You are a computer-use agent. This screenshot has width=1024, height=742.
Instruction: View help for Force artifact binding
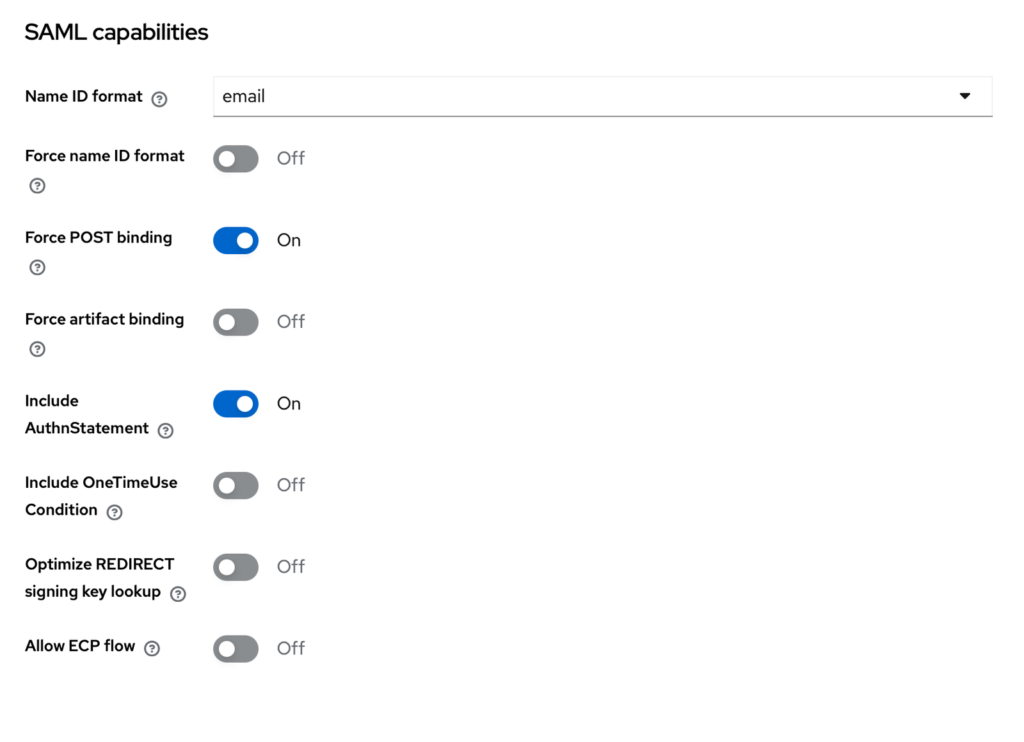[37, 349]
